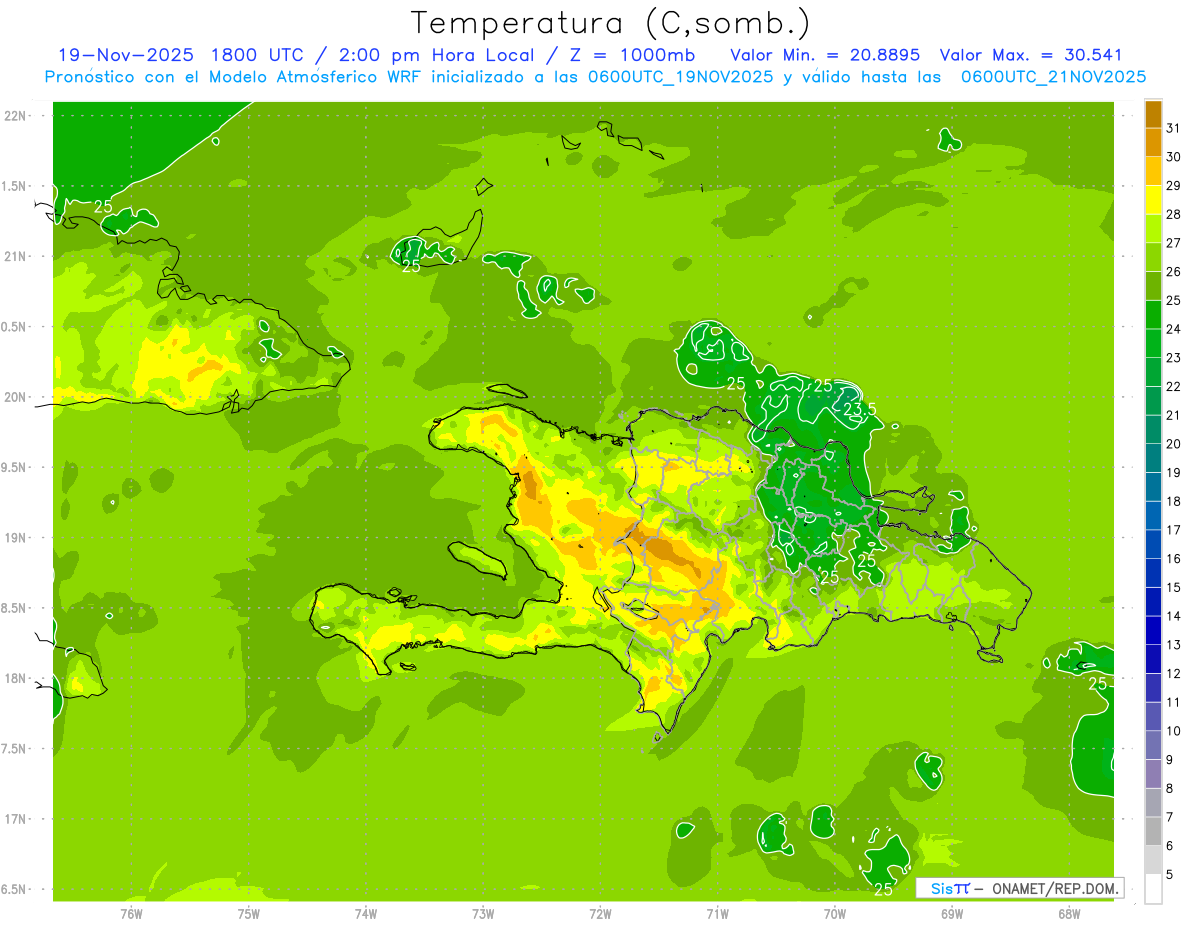Select the "0600UTC_21NOV2025" valid-until time
Image resolution: width=1200 pixels, height=927 pixels.
click(1054, 77)
